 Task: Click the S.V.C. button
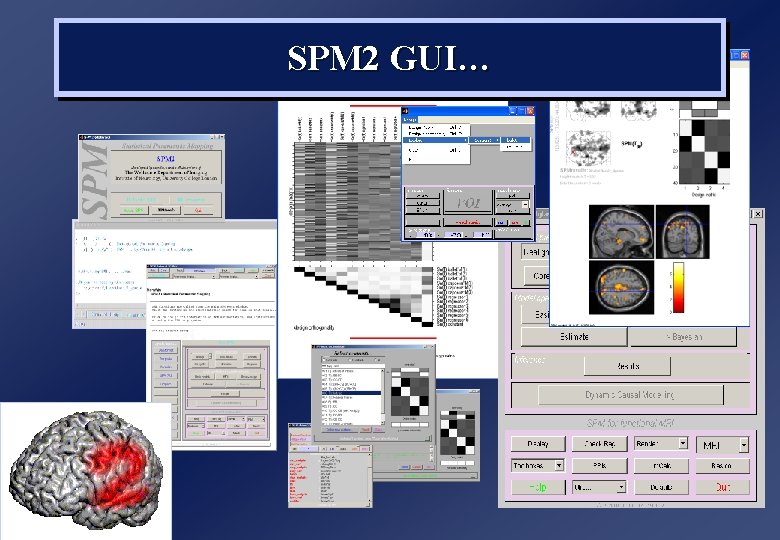(x=423, y=209)
